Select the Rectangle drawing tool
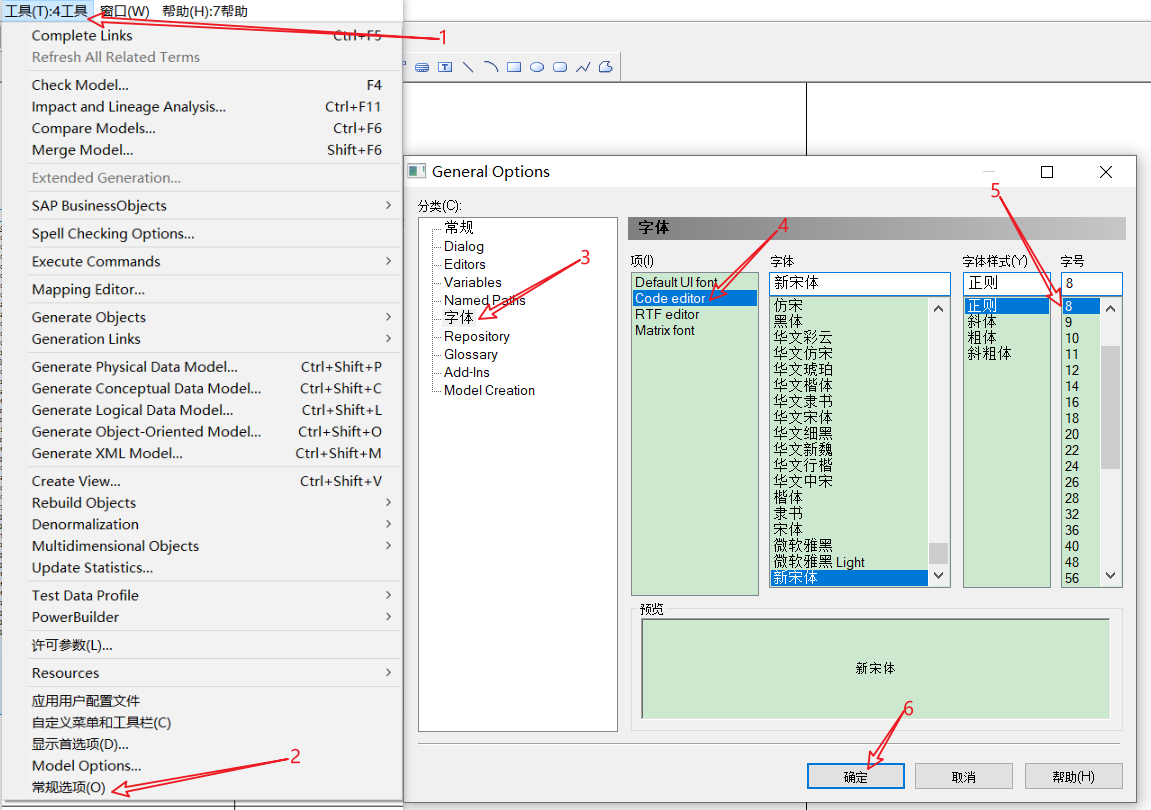The height and width of the screenshot is (810, 1151). click(512, 66)
